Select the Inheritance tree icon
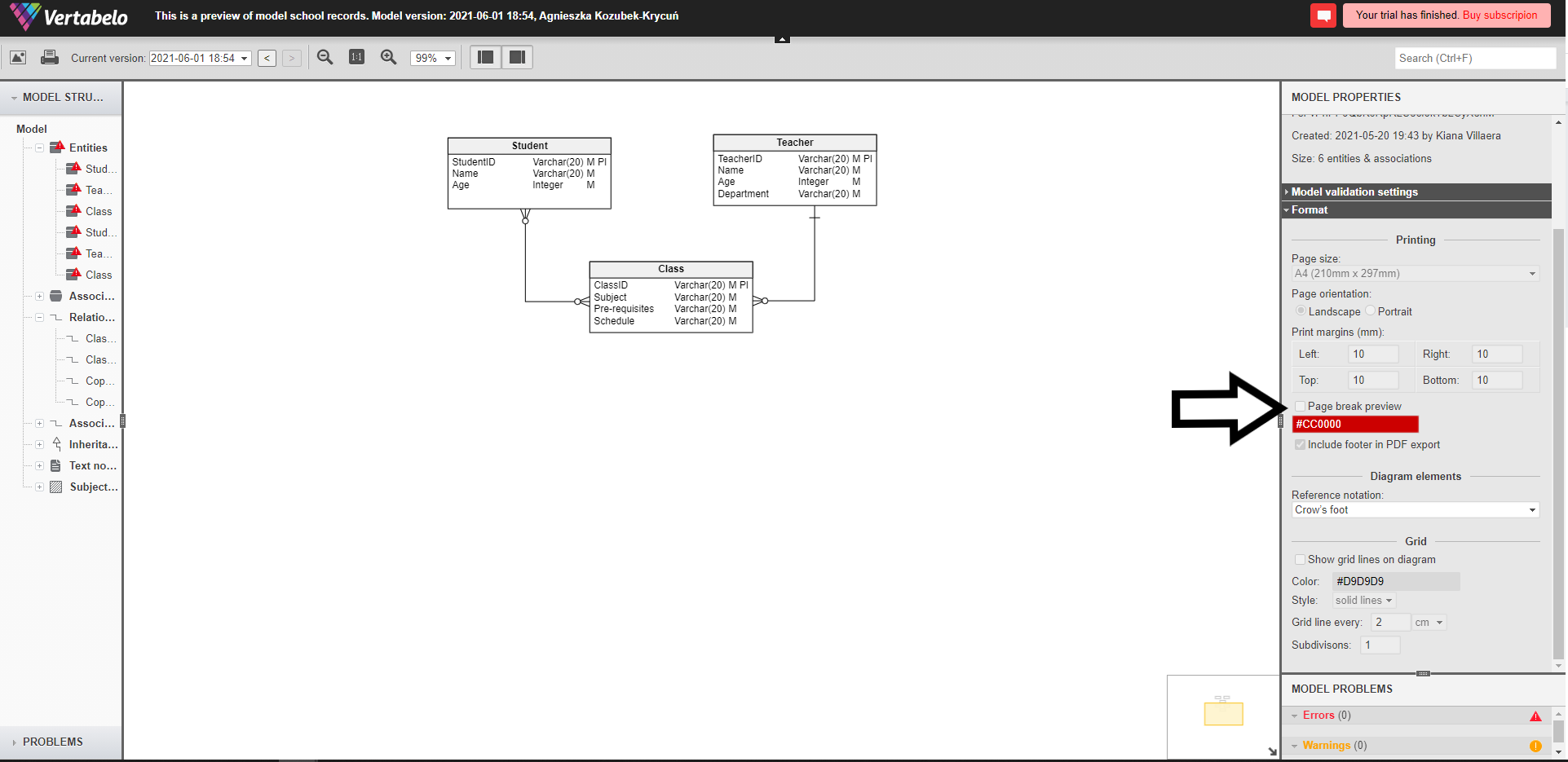This screenshot has width=1568, height=762. coord(56,444)
